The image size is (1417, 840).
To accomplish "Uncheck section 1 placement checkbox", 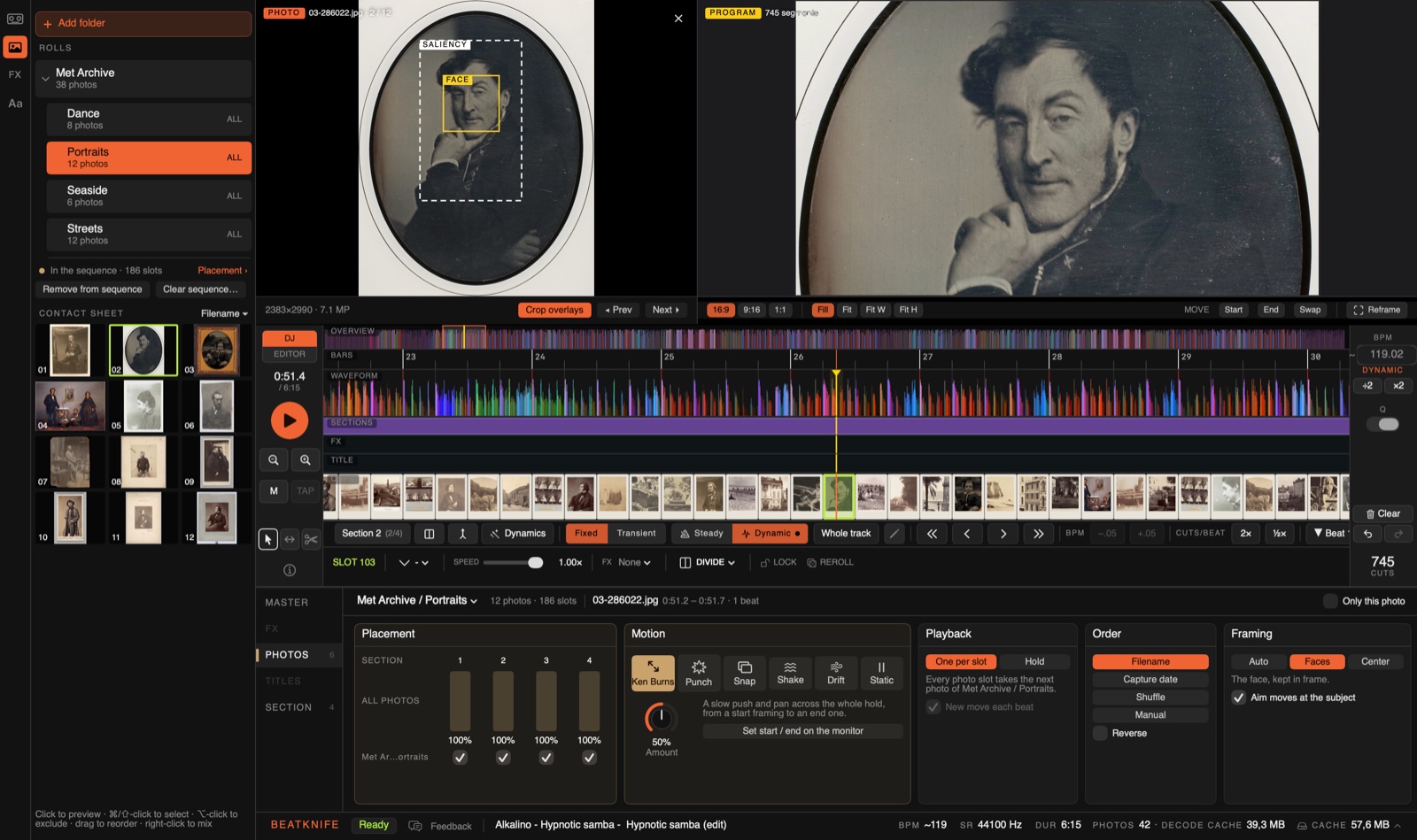I will [x=460, y=758].
